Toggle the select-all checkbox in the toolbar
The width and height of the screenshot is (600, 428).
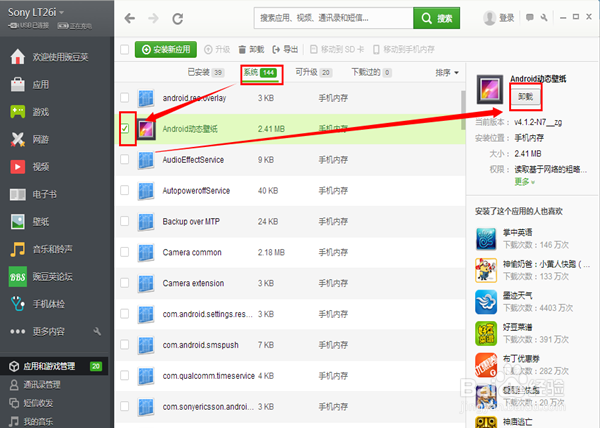(124, 49)
